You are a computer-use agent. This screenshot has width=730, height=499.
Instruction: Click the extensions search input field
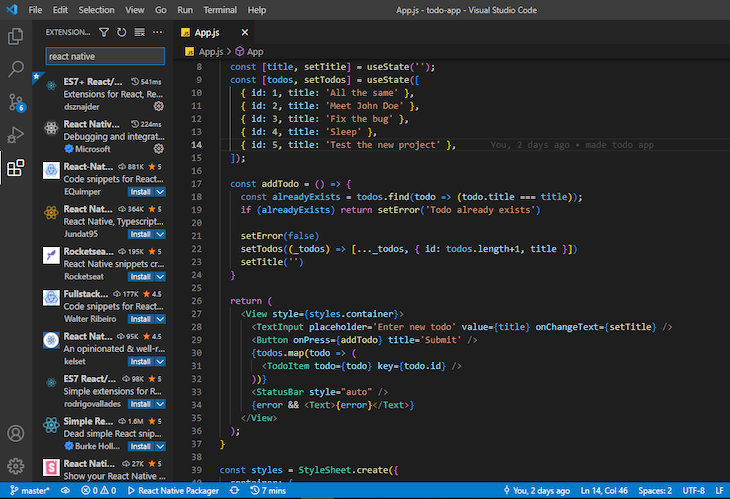tap(105, 57)
